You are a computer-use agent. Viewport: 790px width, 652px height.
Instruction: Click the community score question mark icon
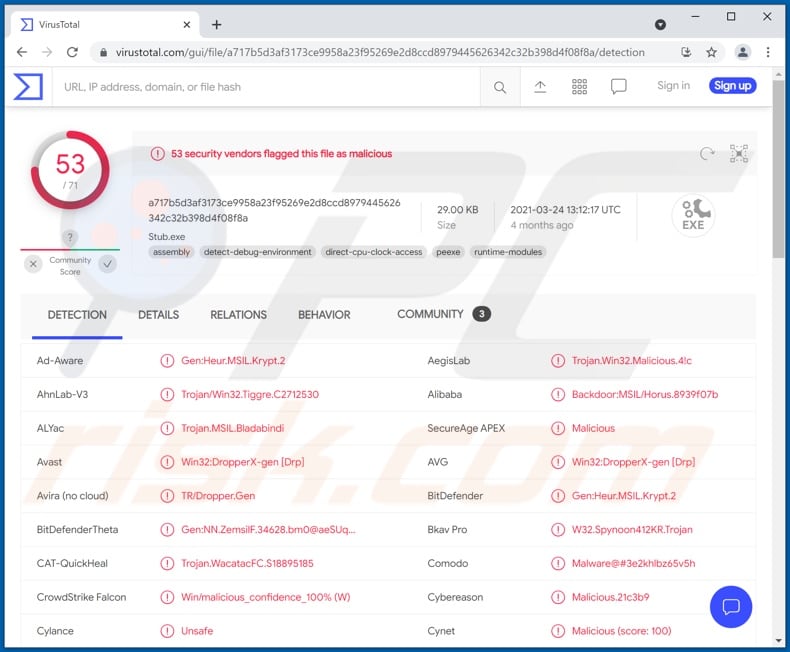pos(70,237)
